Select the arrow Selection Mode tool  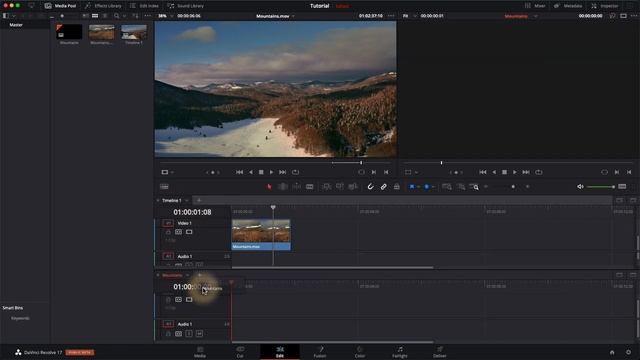pos(269,187)
